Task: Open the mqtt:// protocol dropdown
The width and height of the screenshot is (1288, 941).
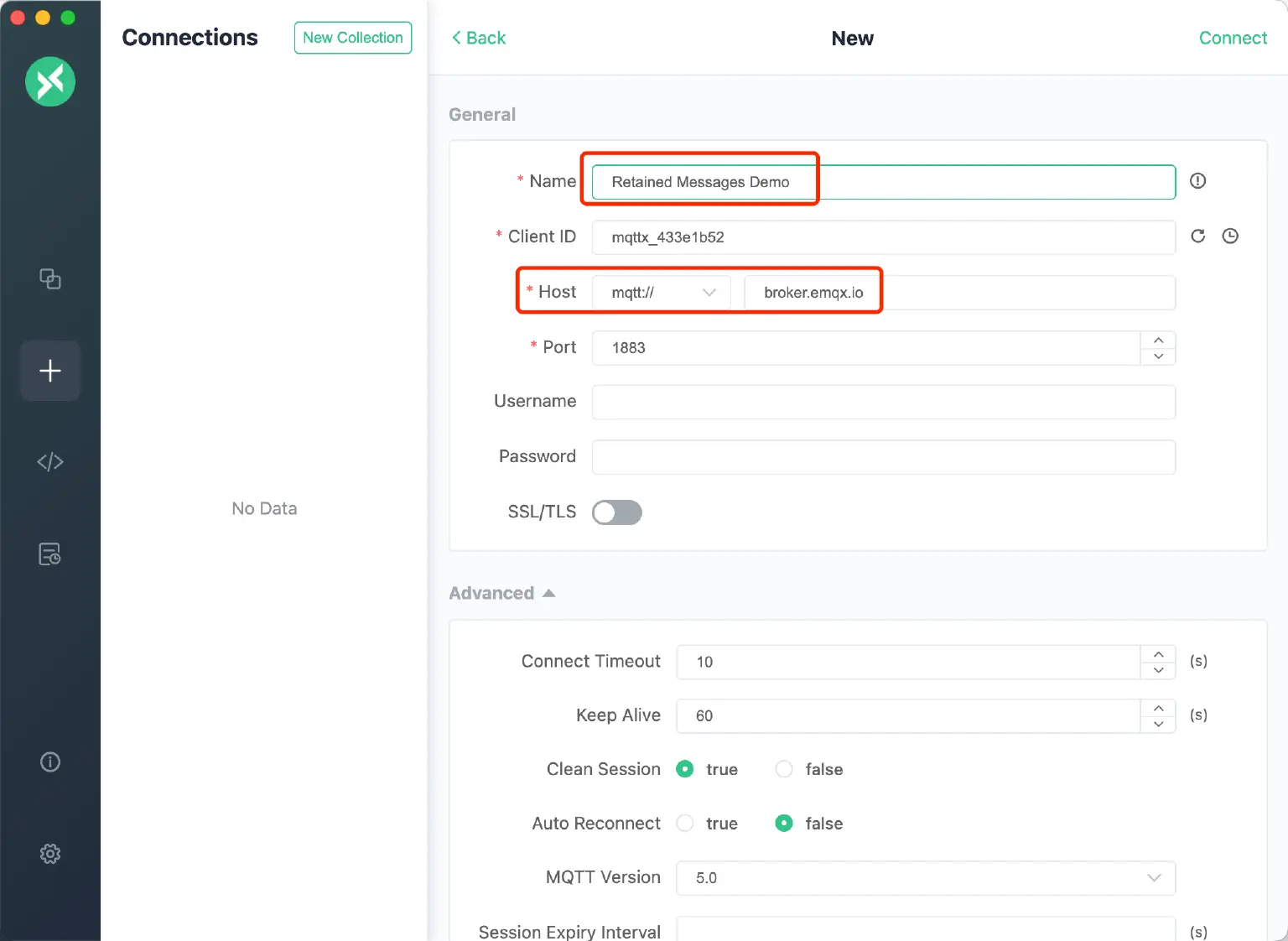Action: (662, 293)
